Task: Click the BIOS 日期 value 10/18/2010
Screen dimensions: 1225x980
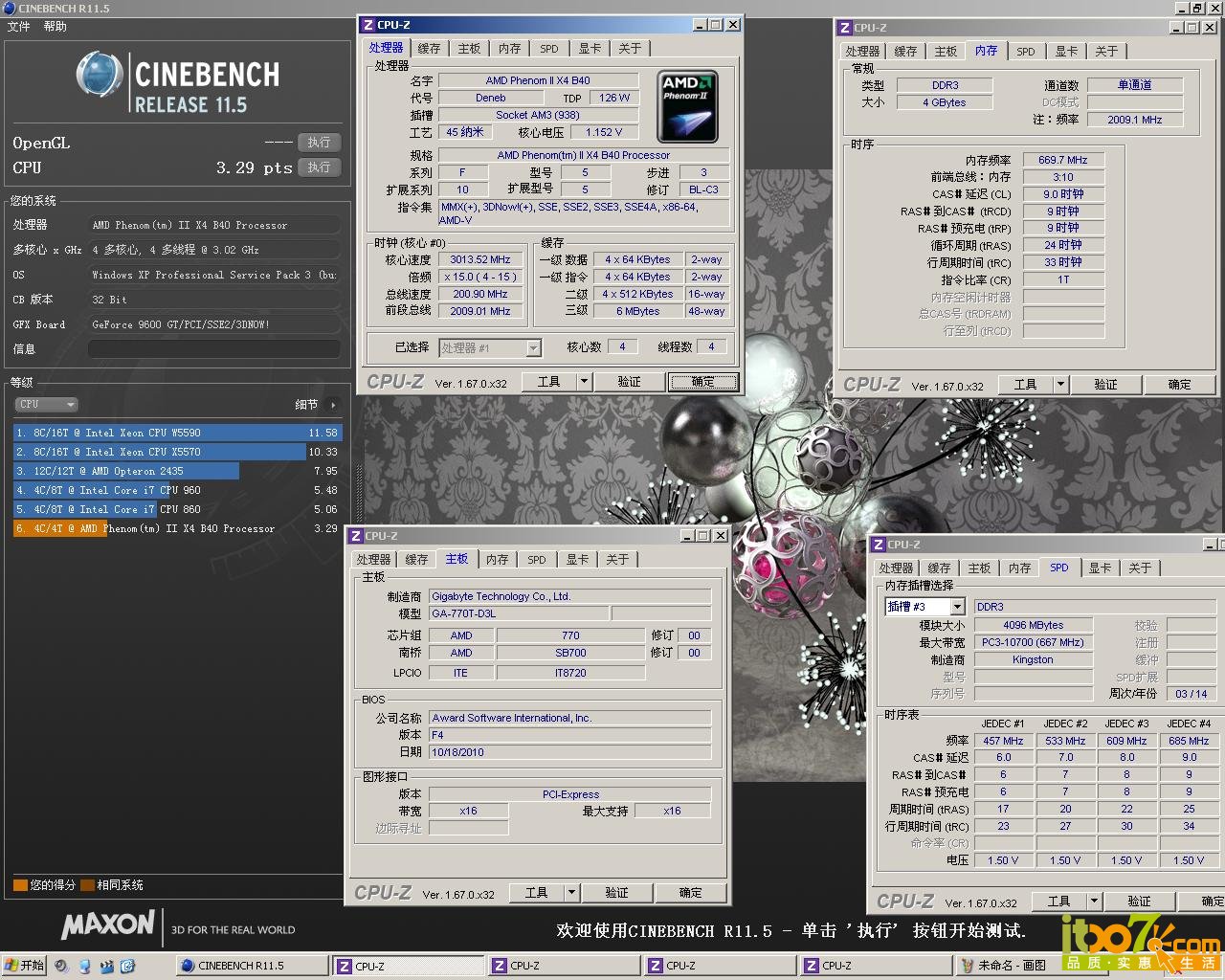Action: pyautogui.click(x=570, y=752)
